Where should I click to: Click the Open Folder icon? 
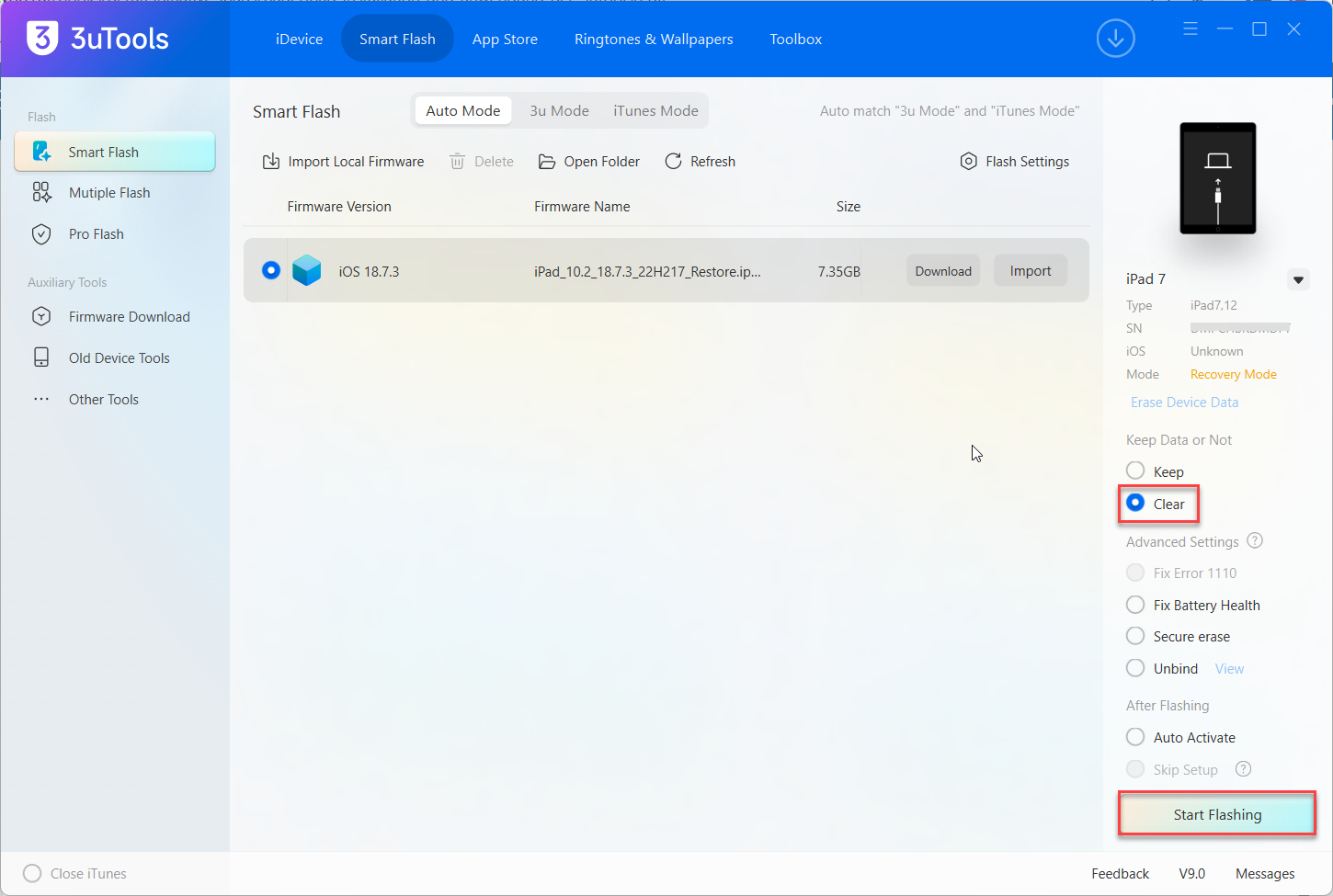pyautogui.click(x=547, y=162)
